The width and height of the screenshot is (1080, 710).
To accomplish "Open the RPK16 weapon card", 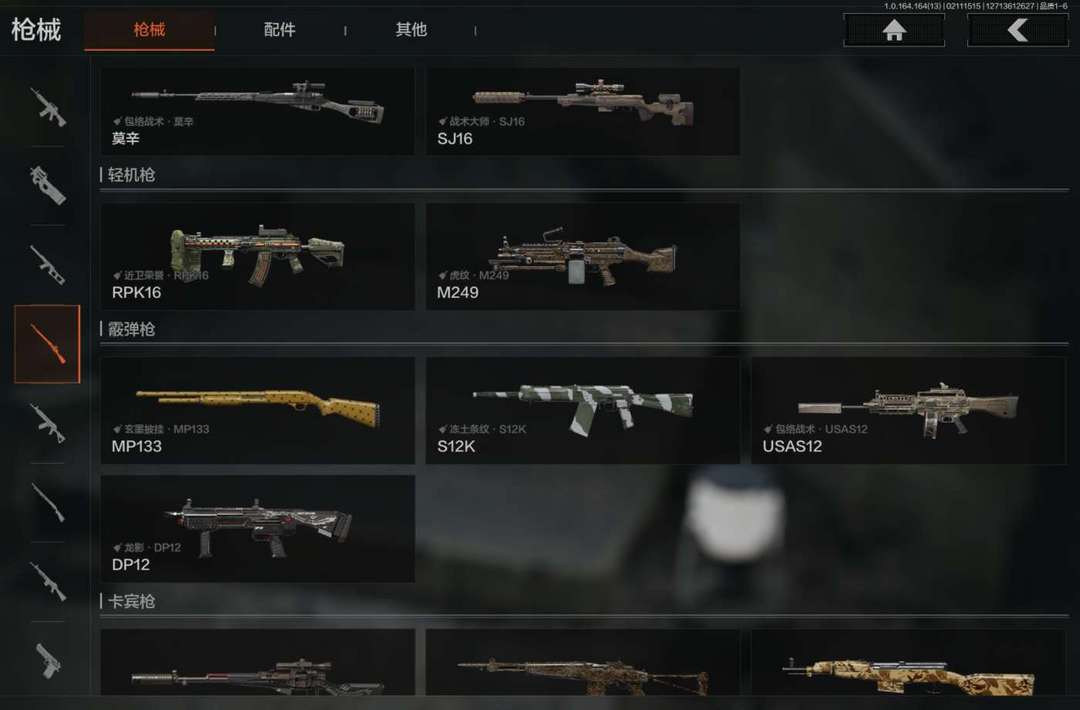I will coord(258,256).
